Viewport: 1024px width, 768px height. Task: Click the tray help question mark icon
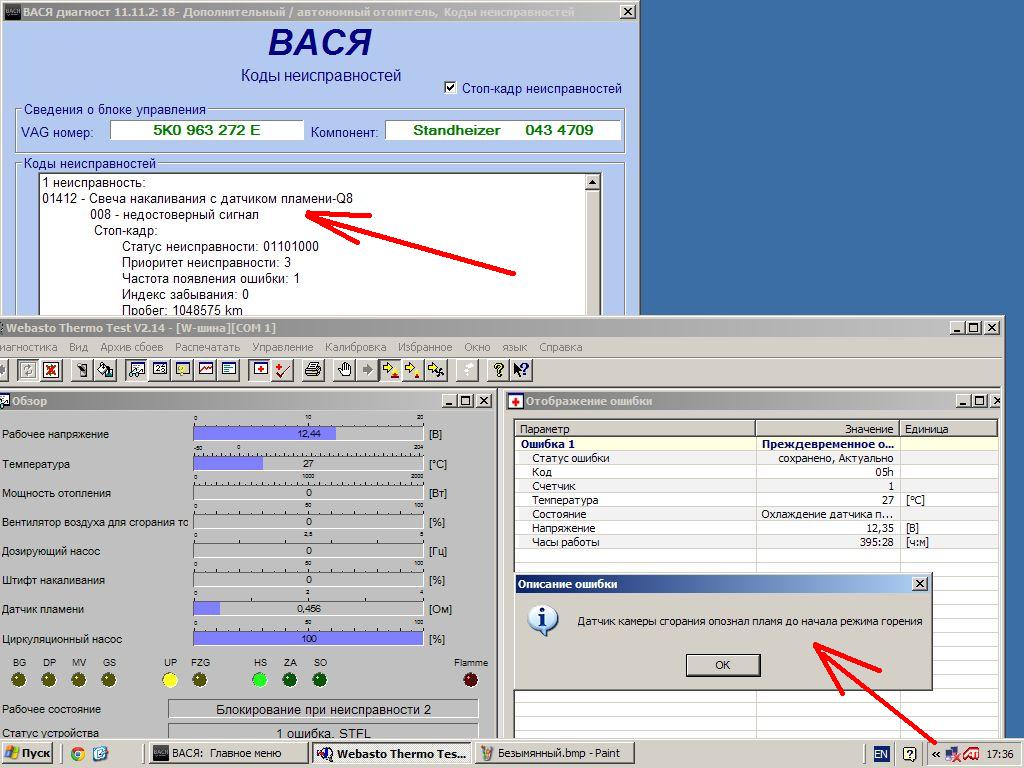(909, 754)
